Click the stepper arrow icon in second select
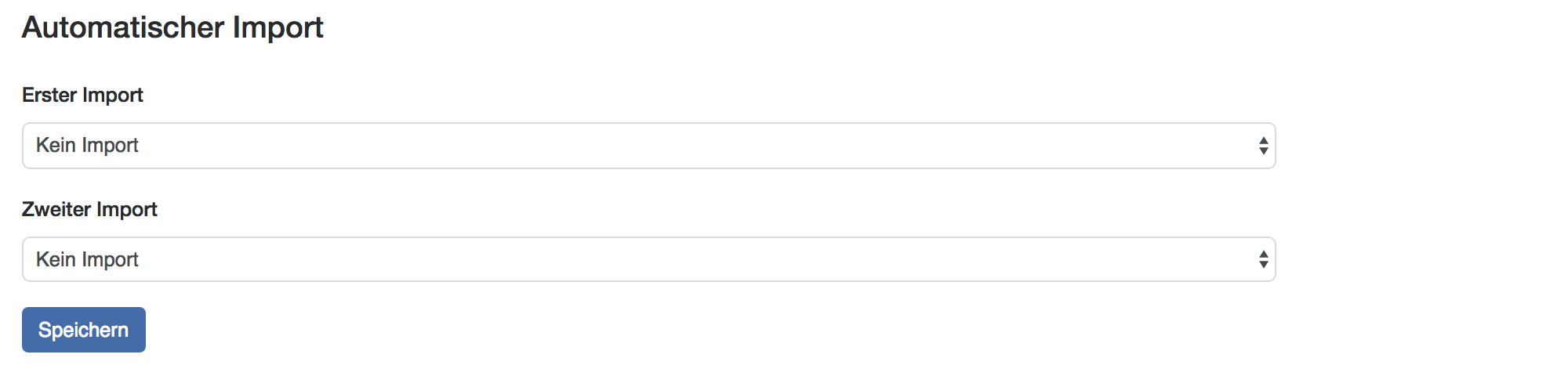Viewport: 1568px width, 376px height. (1263, 259)
